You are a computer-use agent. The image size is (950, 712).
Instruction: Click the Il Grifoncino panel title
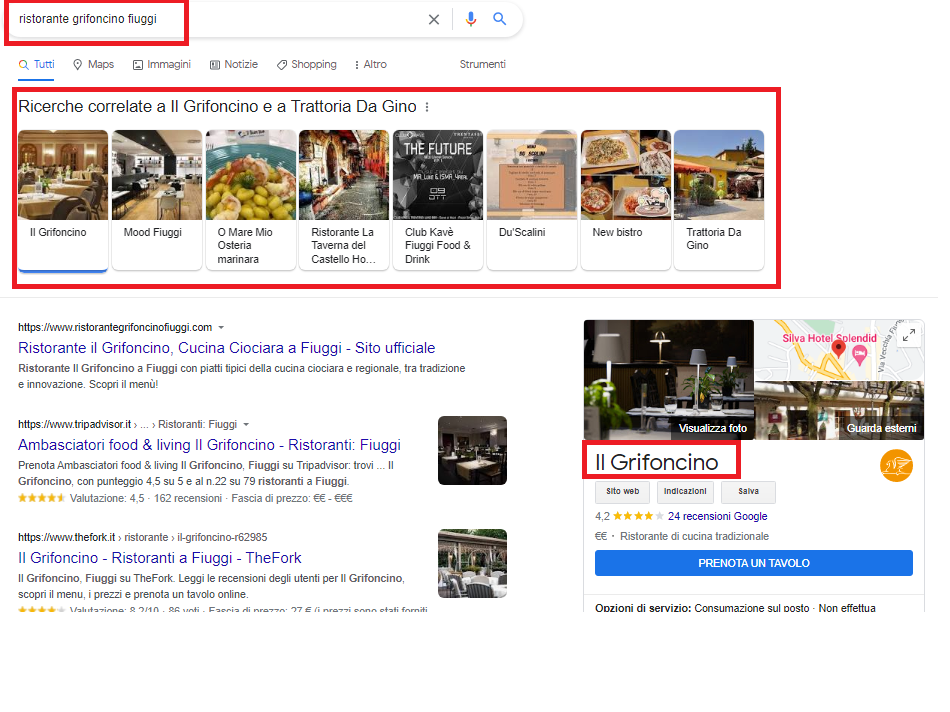click(657, 462)
